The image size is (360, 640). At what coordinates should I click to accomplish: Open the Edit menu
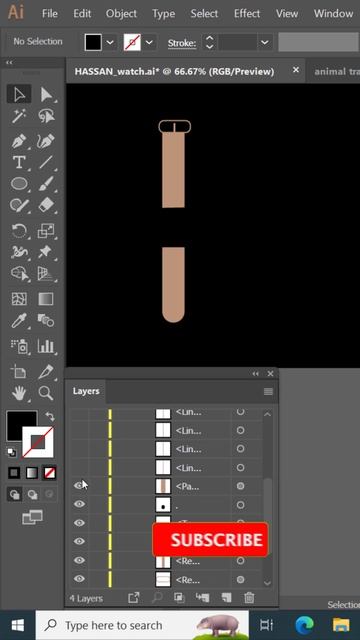coord(82,13)
